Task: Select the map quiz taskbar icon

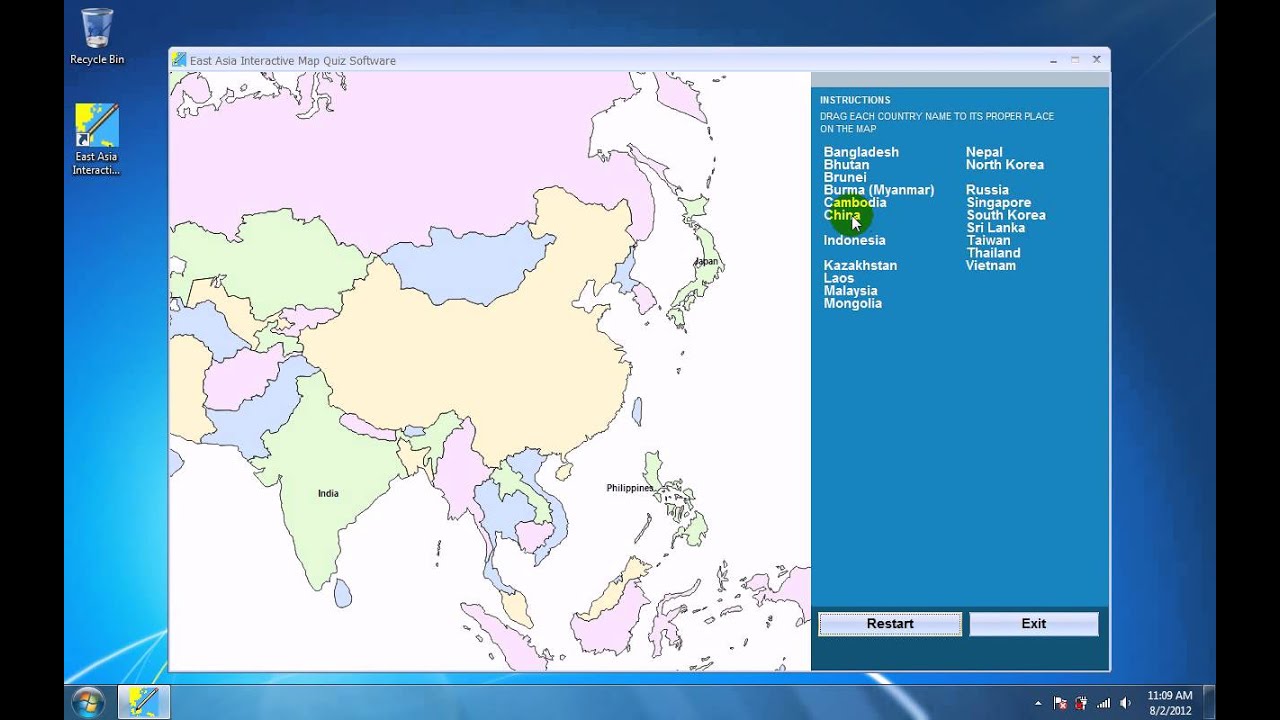Action: tap(144, 702)
